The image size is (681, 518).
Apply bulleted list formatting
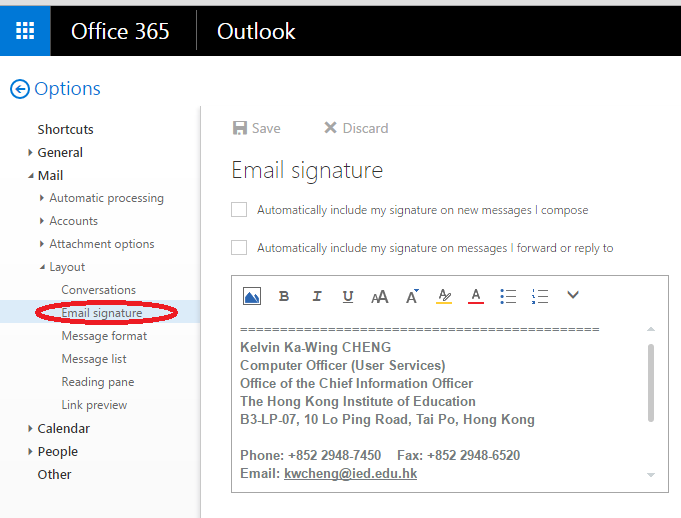pos(508,297)
